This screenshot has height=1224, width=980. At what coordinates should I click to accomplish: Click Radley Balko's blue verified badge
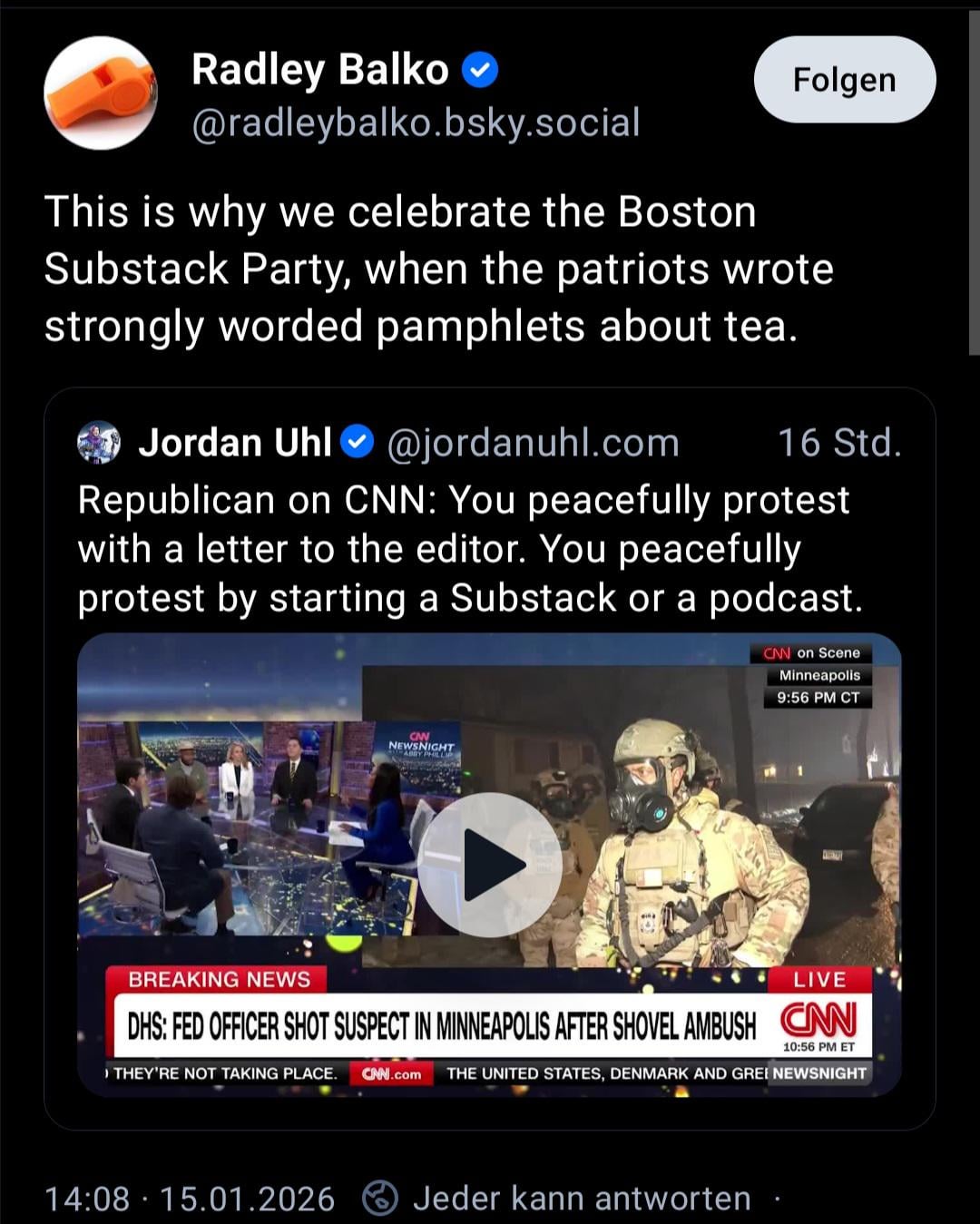[x=480, y=70]
